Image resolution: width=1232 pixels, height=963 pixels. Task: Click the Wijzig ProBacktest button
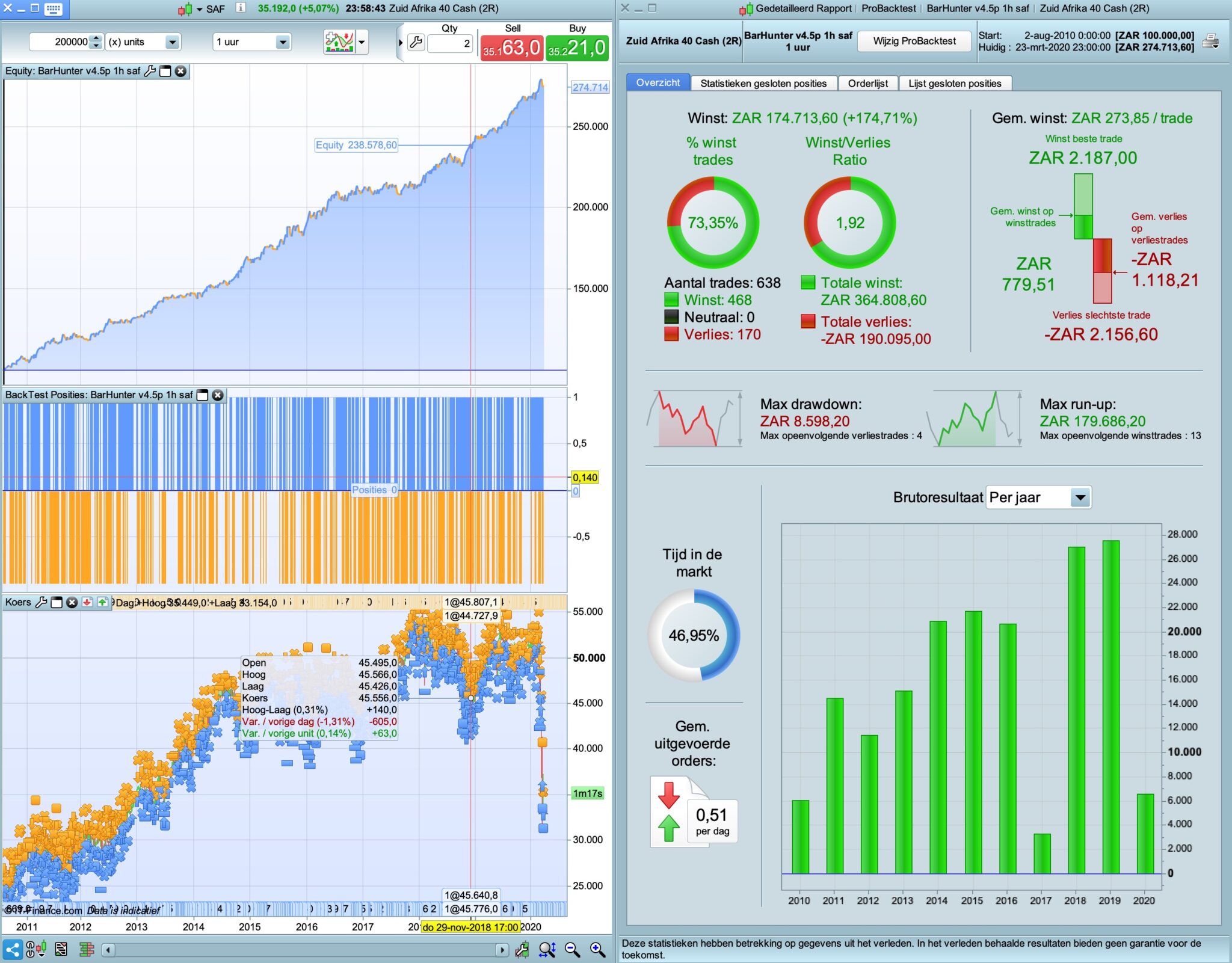pyautogui.click(x=914, y=41)
